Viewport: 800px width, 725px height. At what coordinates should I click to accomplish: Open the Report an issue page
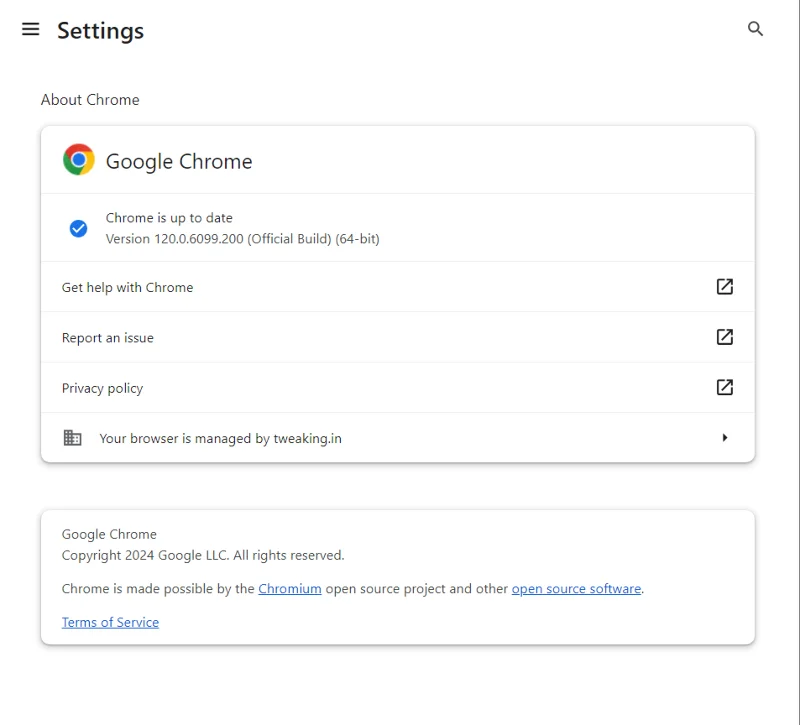107,337
